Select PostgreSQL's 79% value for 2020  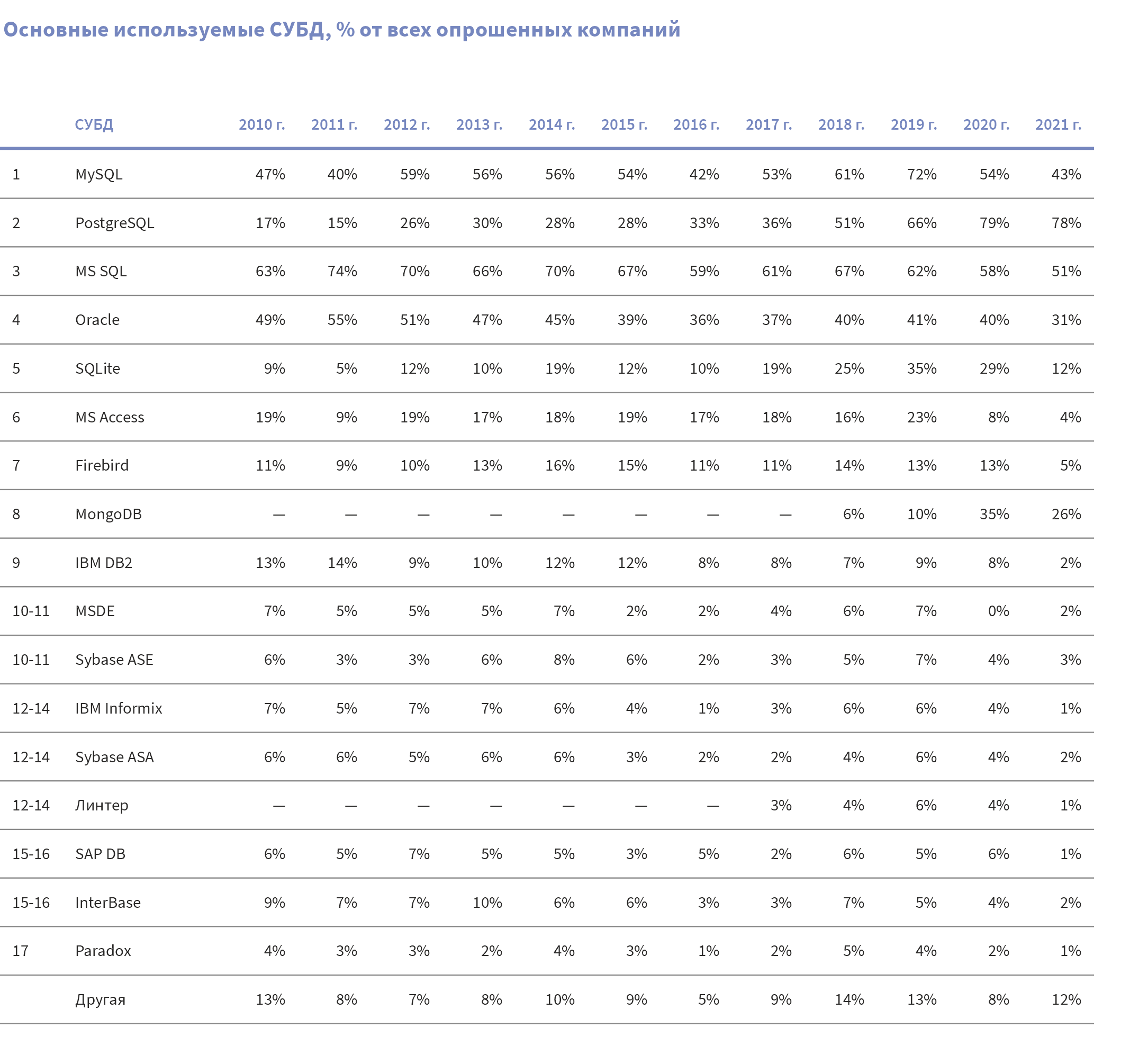pos(993,223)
